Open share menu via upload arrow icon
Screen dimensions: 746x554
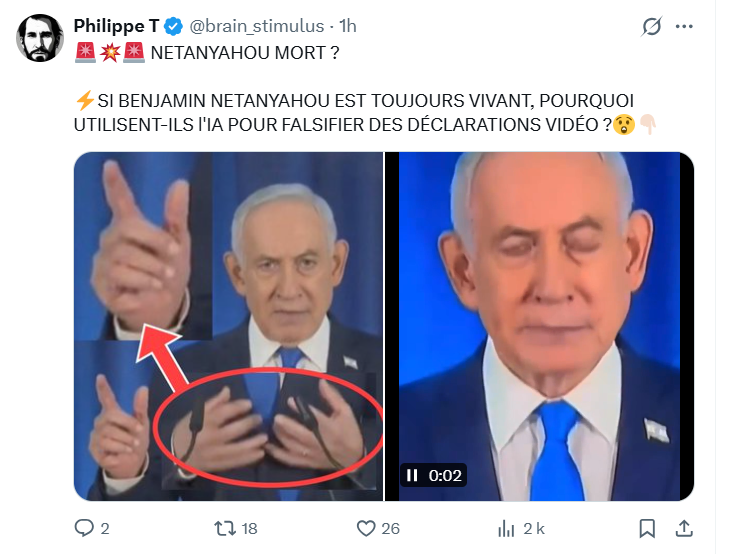[x=684, y=528]
